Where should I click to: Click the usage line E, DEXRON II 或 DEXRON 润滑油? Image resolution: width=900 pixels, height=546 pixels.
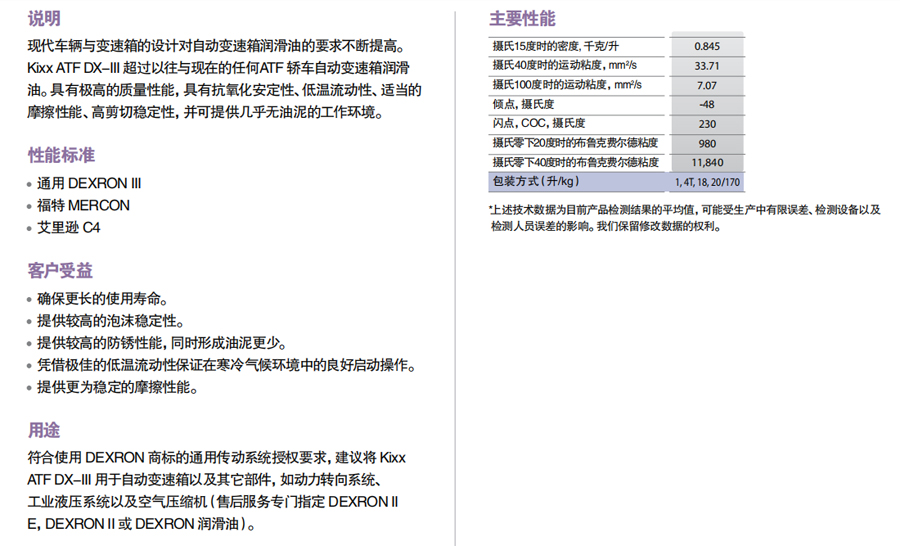pyautogui.click(x=141, y=524)
